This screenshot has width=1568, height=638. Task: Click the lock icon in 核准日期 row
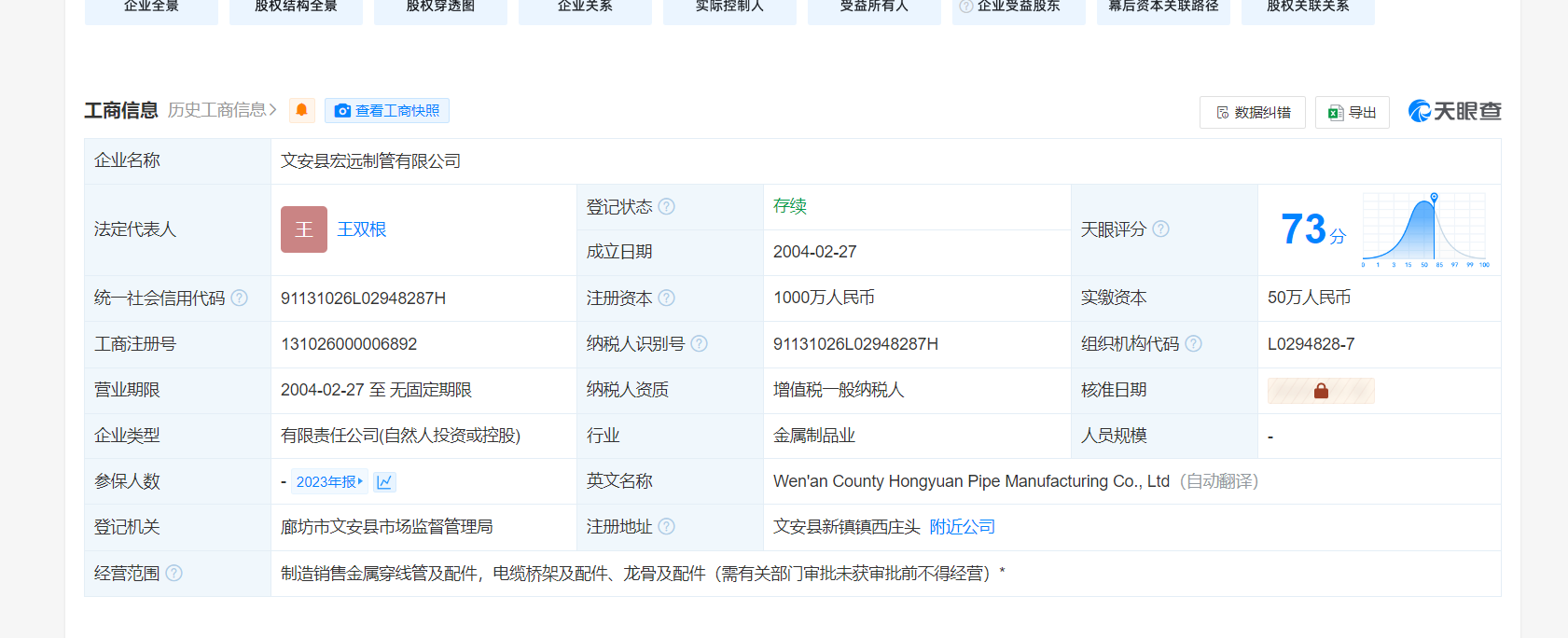coord(1321,390)
